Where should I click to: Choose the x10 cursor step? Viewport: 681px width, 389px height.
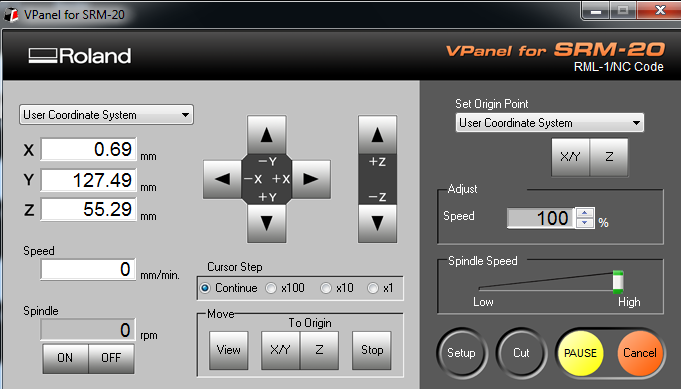point(337,288)
